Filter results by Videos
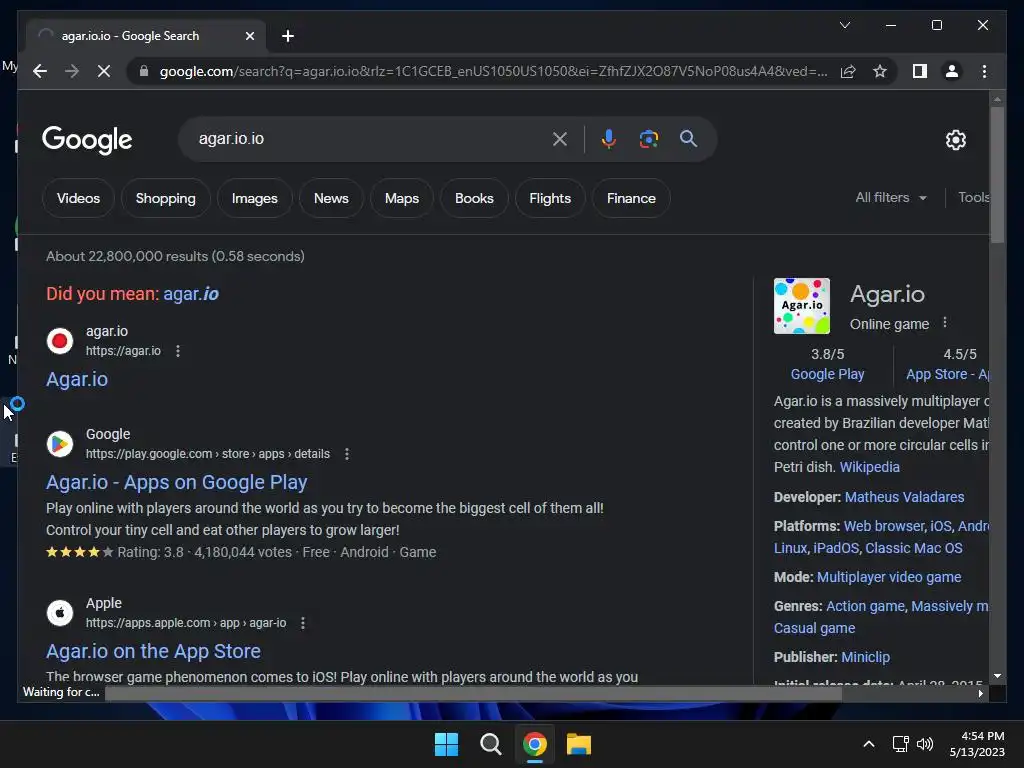This screenshot has height=768, width=1024. point(78,199)
